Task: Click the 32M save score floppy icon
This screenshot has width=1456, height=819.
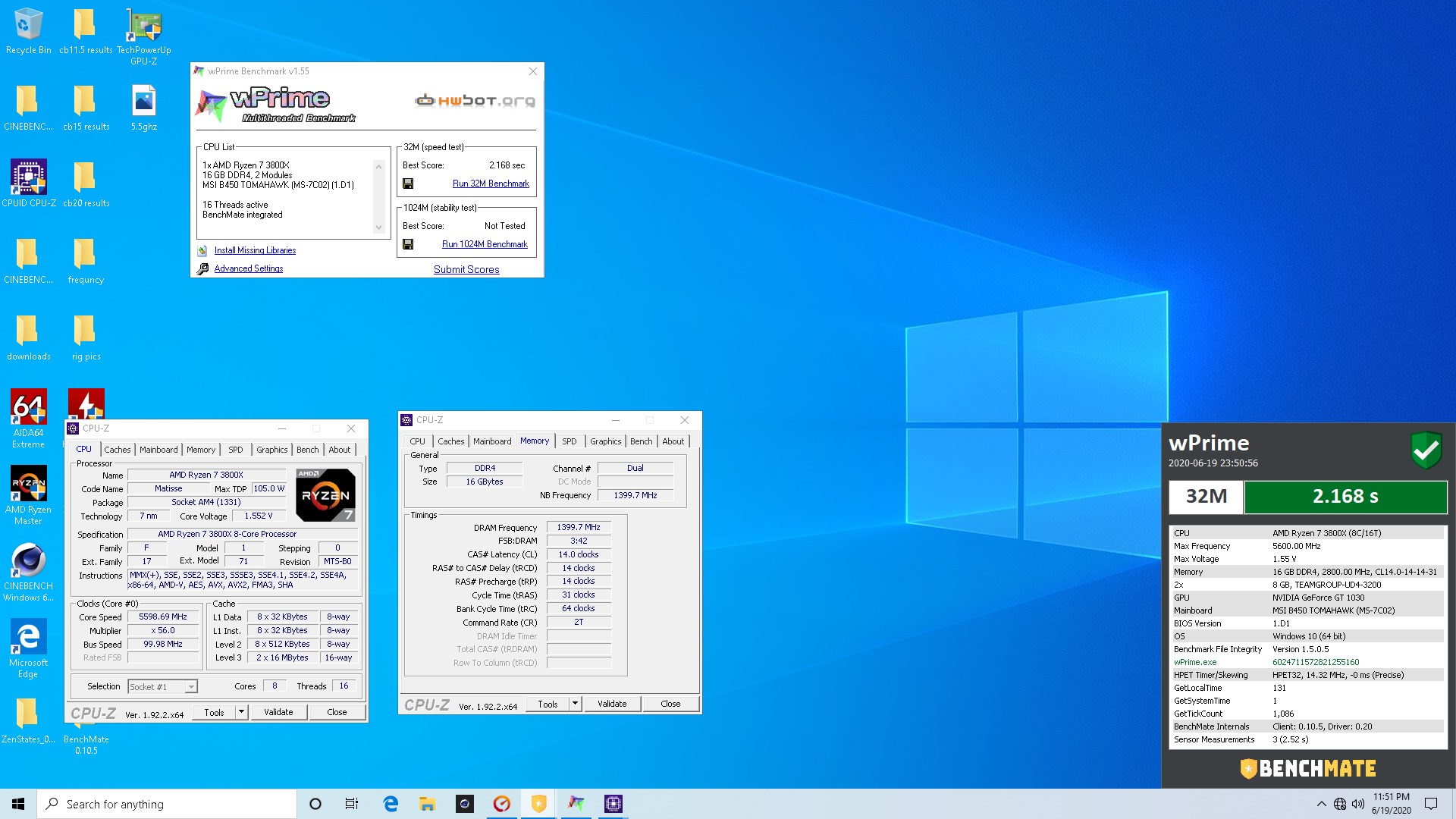Action: (408, 184)
